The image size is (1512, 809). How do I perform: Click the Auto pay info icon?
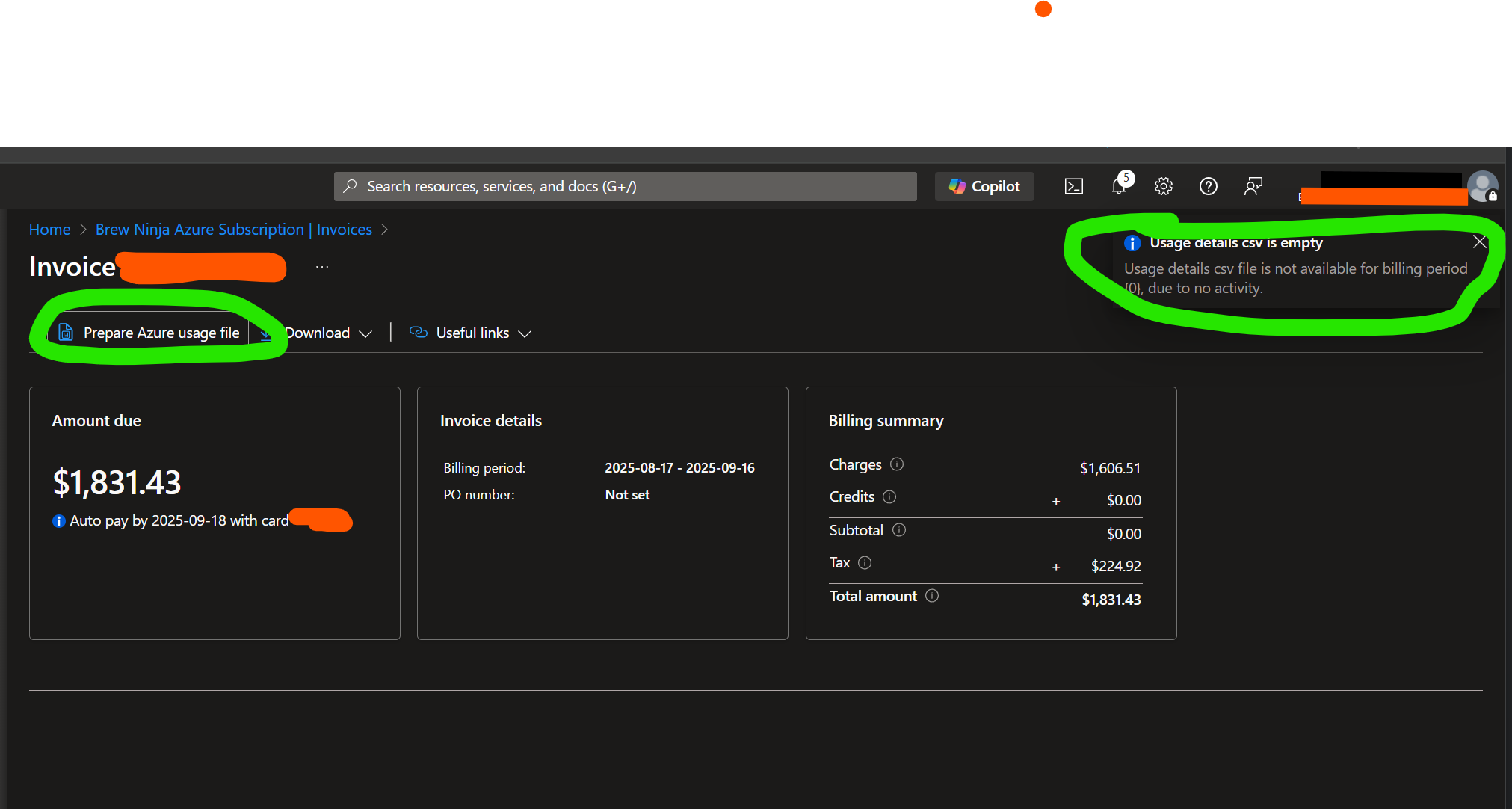tap(59, 521)
